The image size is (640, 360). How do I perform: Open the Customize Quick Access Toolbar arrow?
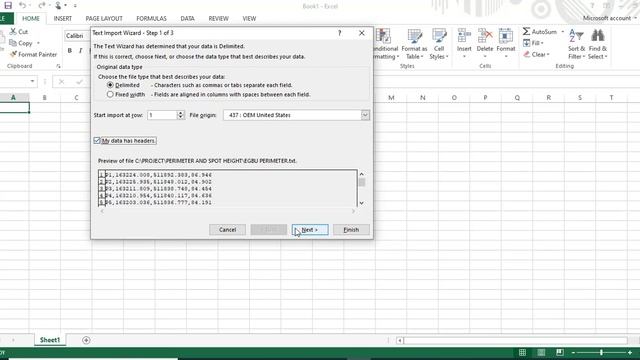75,6
